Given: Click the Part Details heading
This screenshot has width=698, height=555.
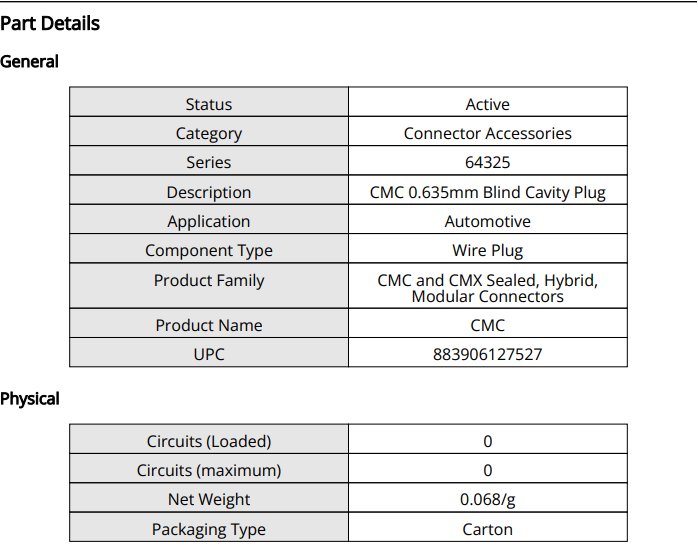Looking at the screenshot, I should [50, 24].
